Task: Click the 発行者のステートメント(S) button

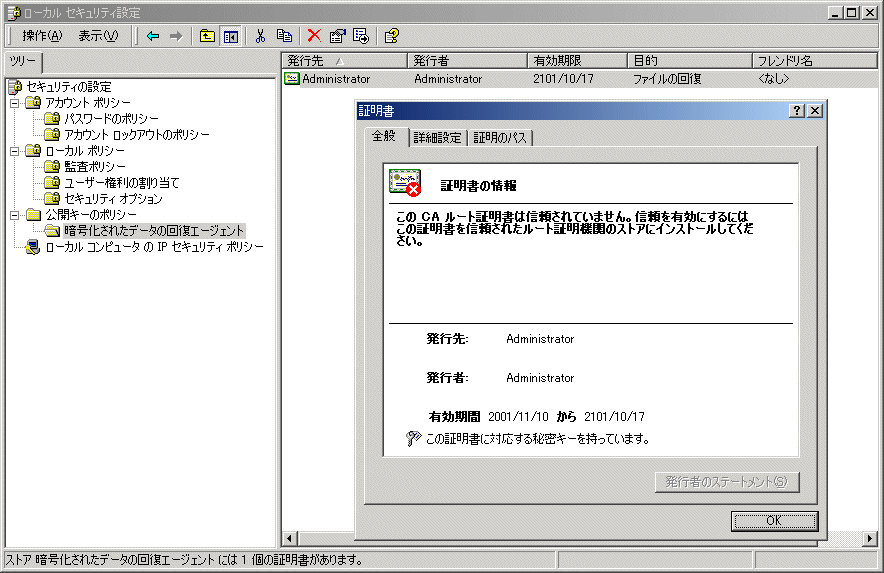Action: point(726,482)
